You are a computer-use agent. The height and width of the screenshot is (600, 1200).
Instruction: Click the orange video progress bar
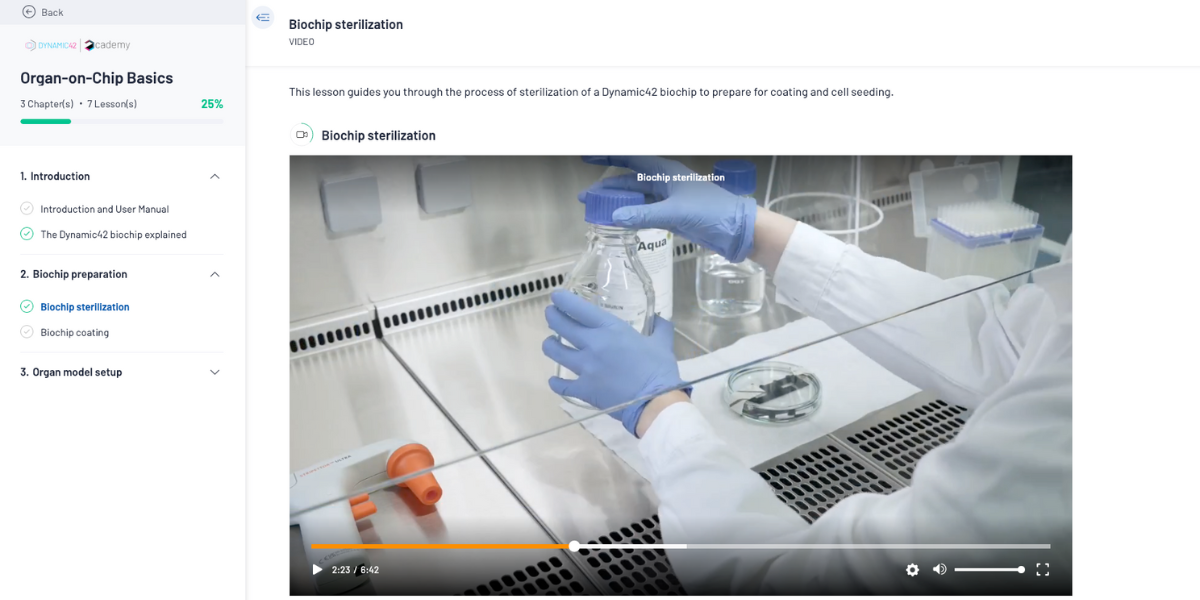pos(442,546)
